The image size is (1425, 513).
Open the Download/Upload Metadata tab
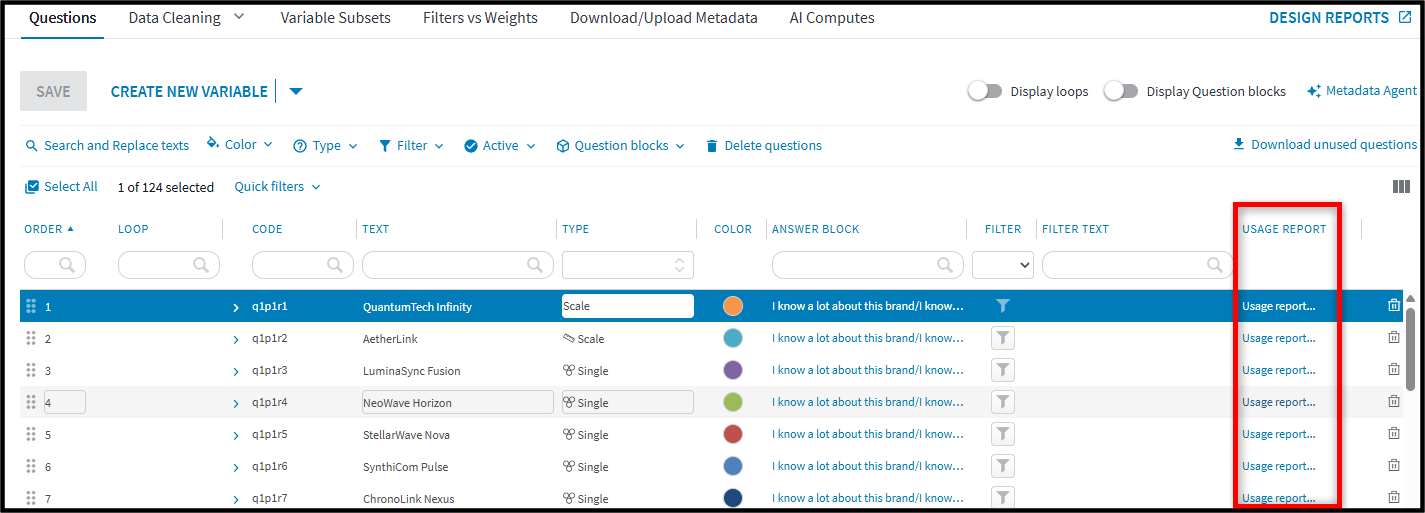tap(664, 18)
